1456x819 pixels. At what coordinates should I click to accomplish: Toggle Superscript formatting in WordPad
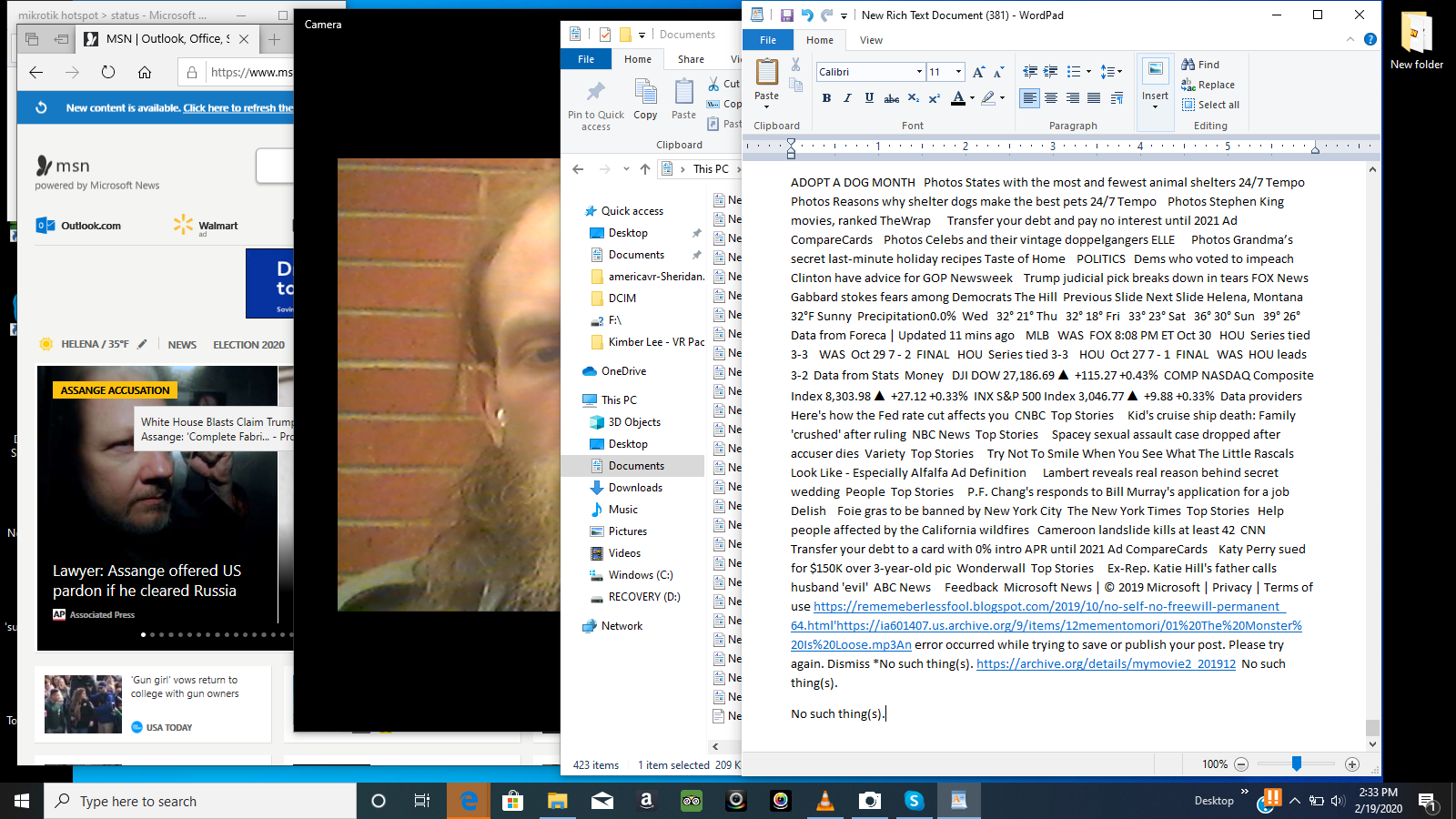(934, 98)
